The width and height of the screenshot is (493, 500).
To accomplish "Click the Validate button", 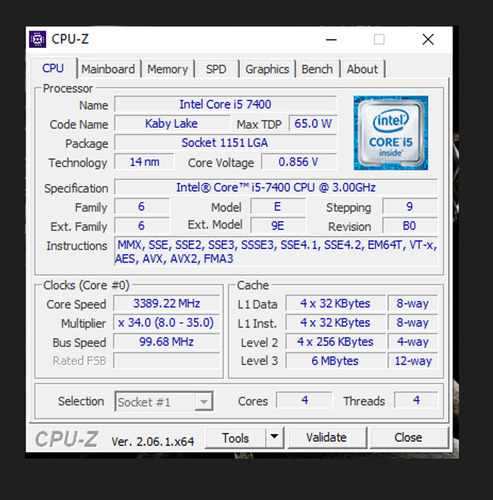I will point(327,438).
